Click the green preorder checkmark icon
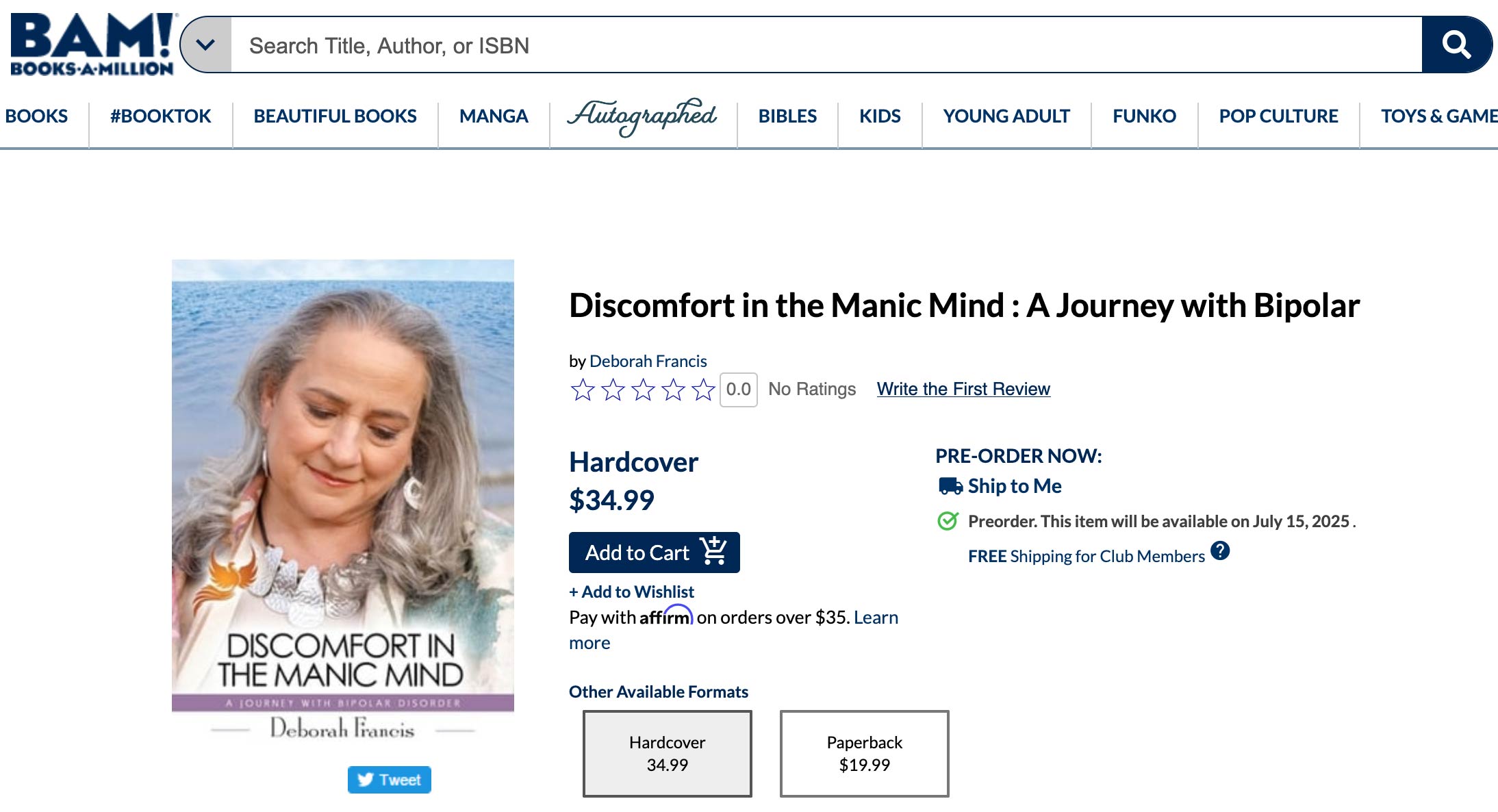Screen dimensions: 1498x812 948,521
